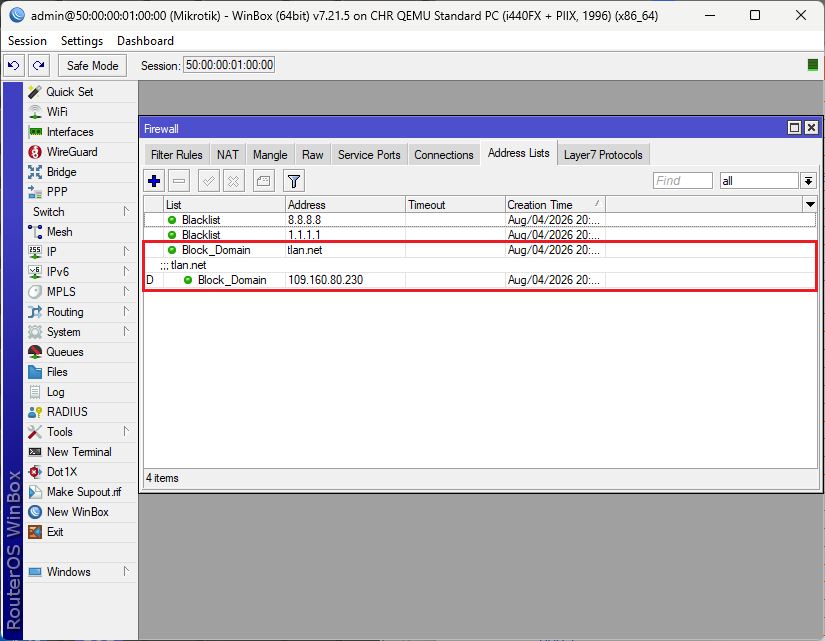Maximize the Firewall inner window

click(794, 128)
